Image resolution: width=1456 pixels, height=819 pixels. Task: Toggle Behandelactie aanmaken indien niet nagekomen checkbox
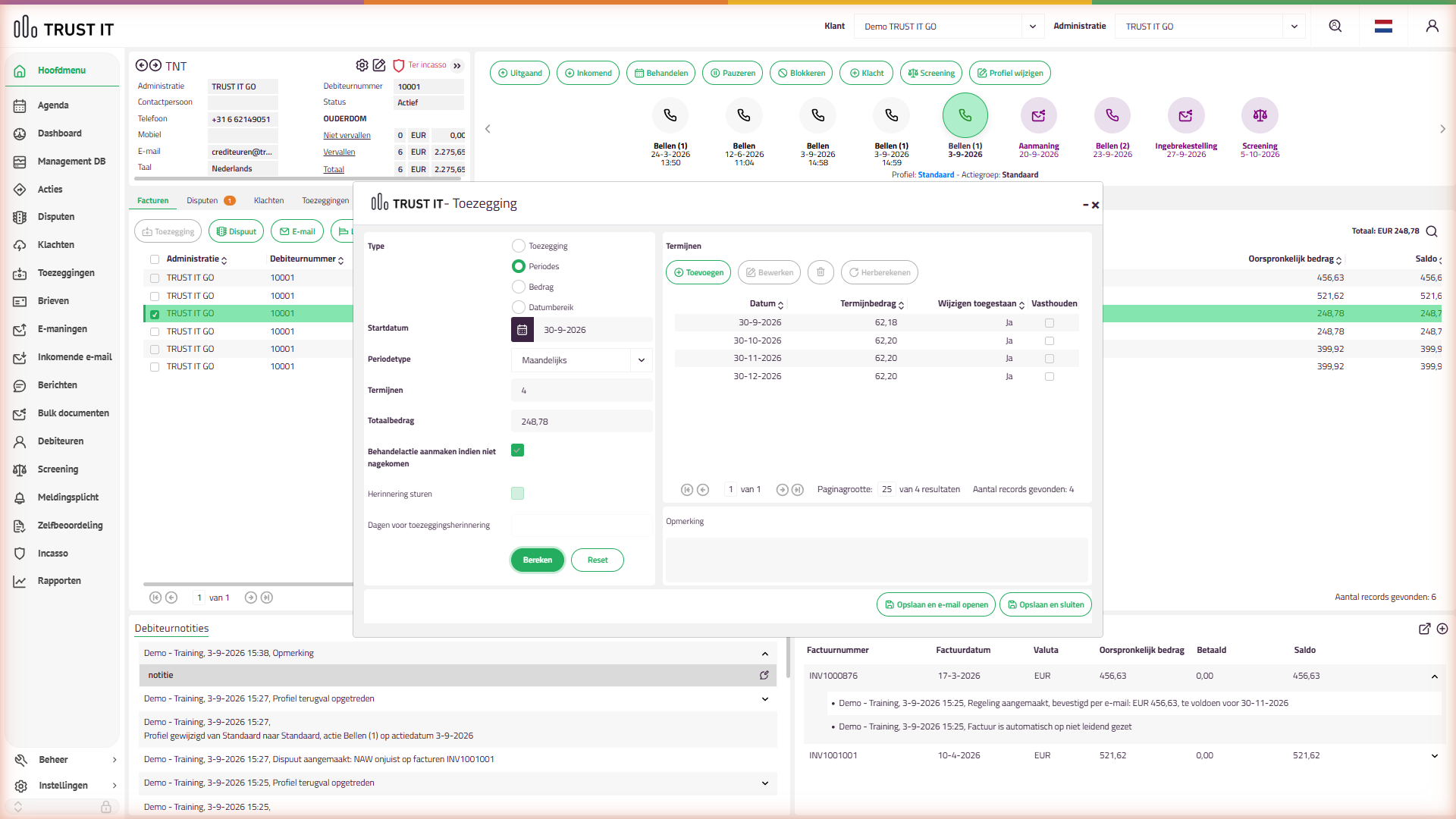pos(518,450)
